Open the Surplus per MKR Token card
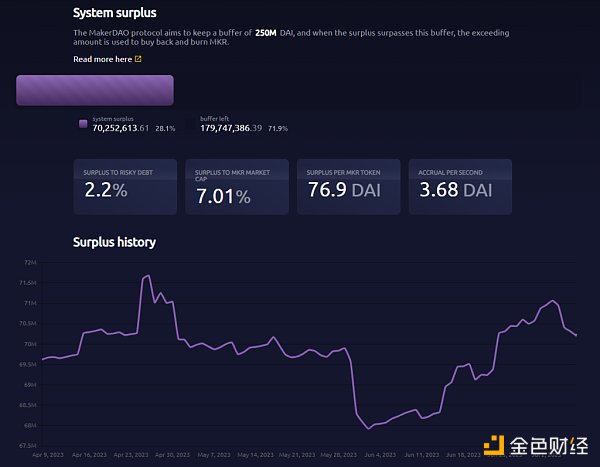Viewport: 600px width, 467px height. pos(349,187)
